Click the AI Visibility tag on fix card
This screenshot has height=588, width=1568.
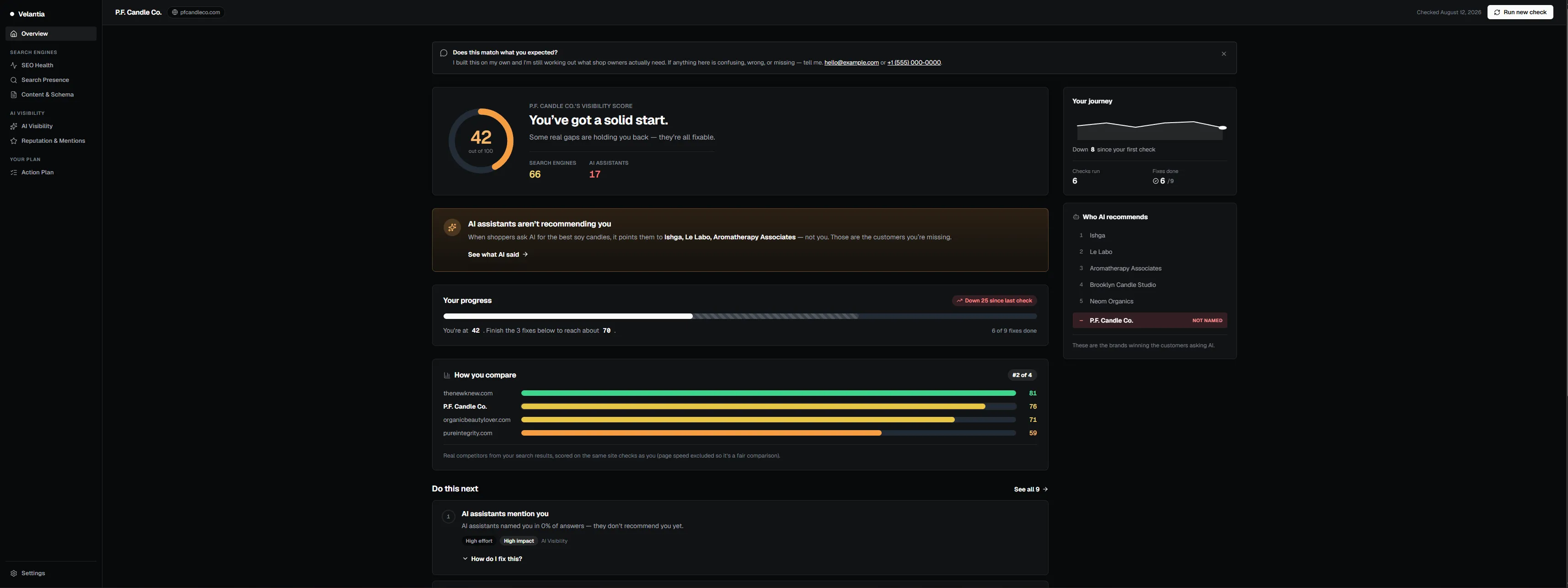tap(554, 541)
